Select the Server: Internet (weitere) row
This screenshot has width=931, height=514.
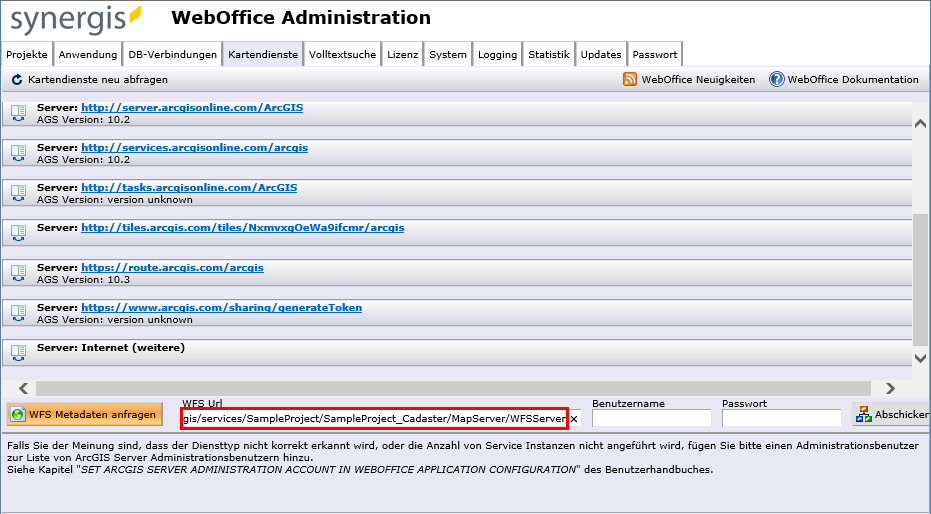pyautogui.click(x=457, y=353)
